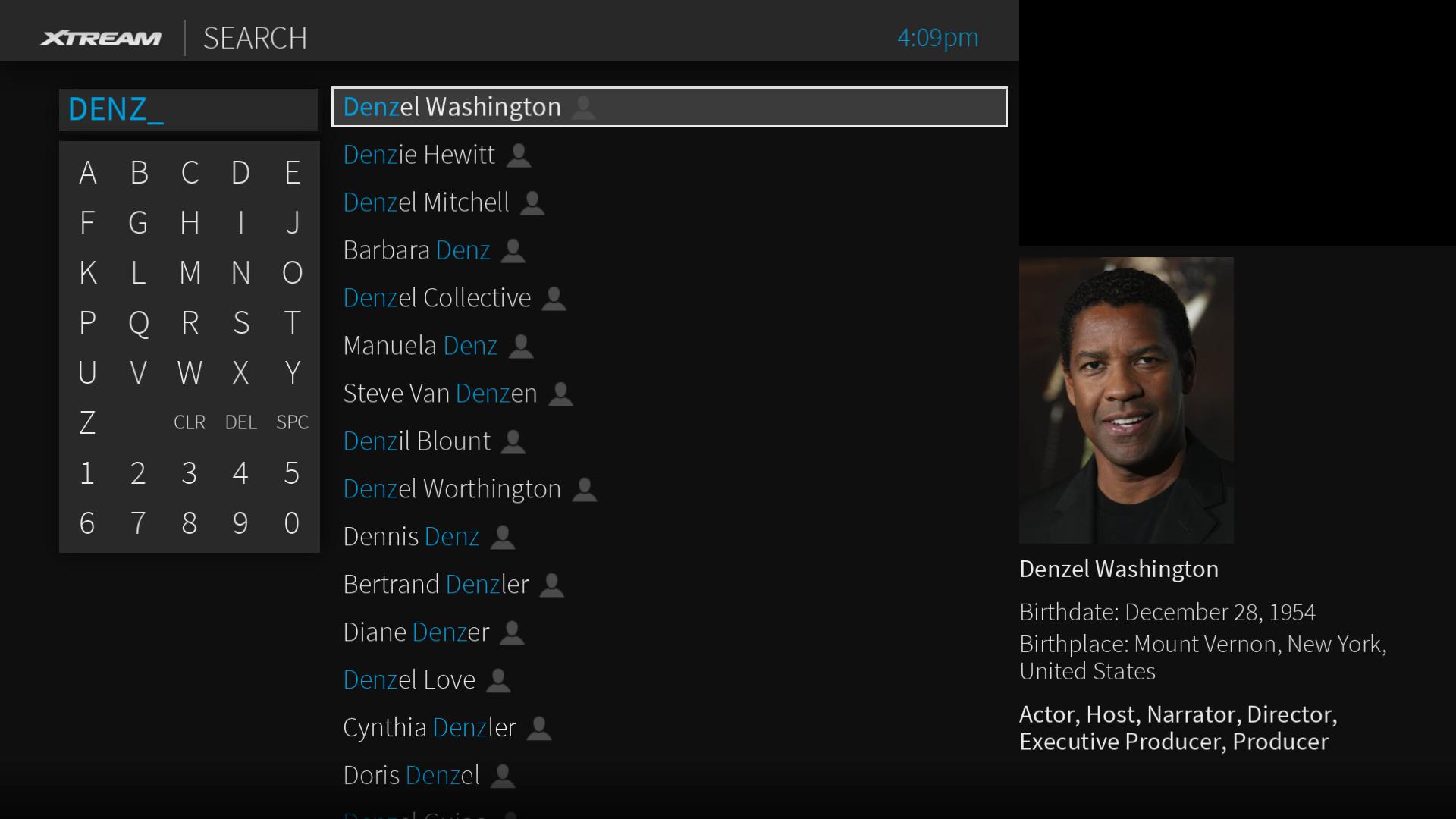Open the Bertrand Denzler result
This screenshot has height=819, width=1456.
tap(670, 585)
